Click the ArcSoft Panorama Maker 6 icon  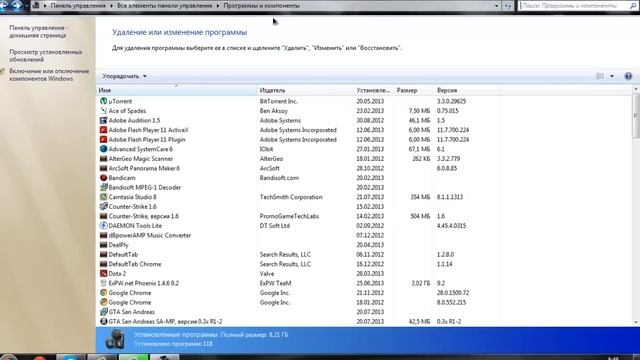[x=104, y=168]
